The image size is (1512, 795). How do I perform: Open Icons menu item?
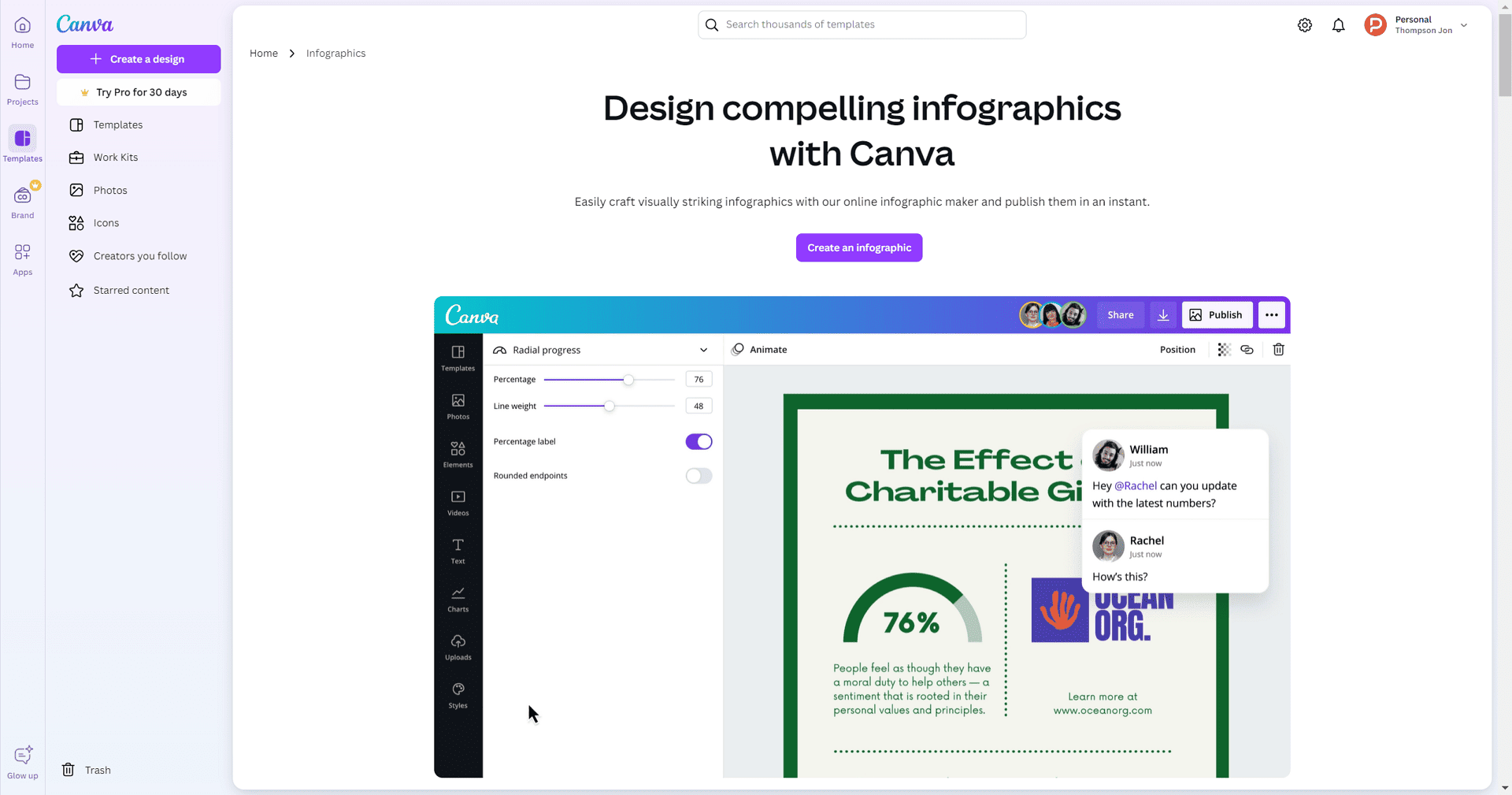[x=139, y=223]
